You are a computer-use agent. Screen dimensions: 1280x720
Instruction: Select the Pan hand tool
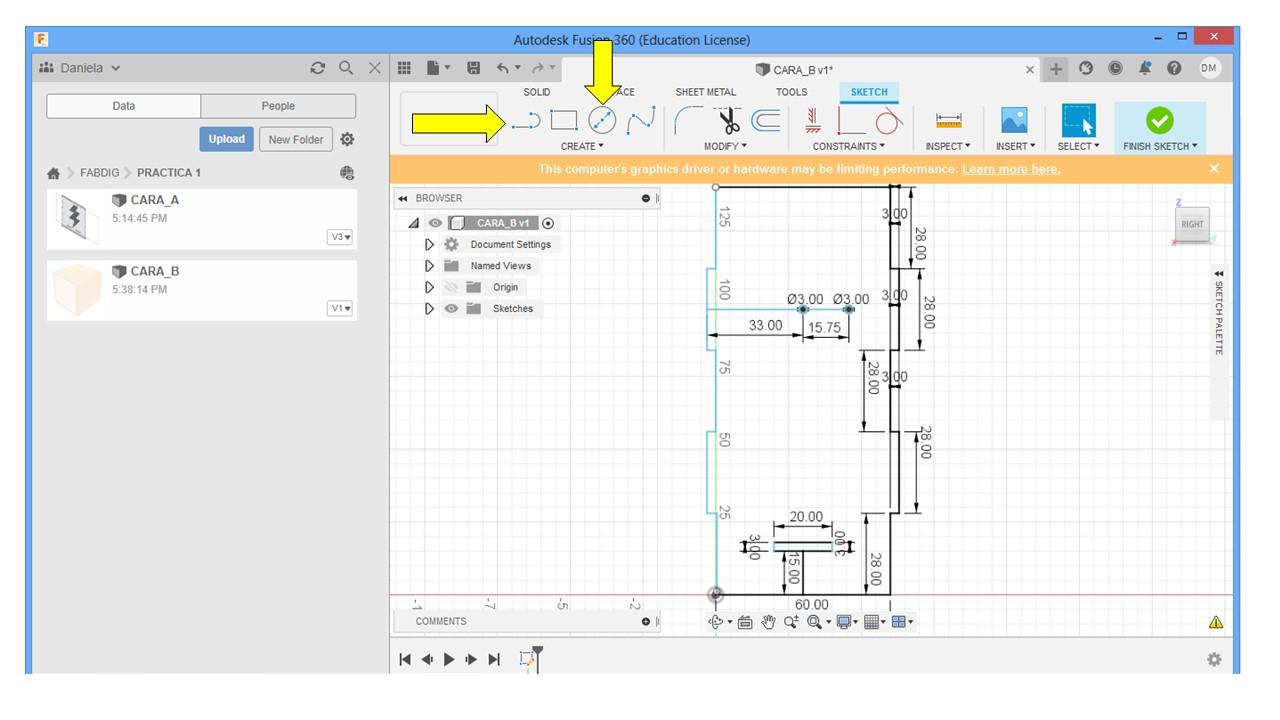pyautogui.click(x=766, y=621)
